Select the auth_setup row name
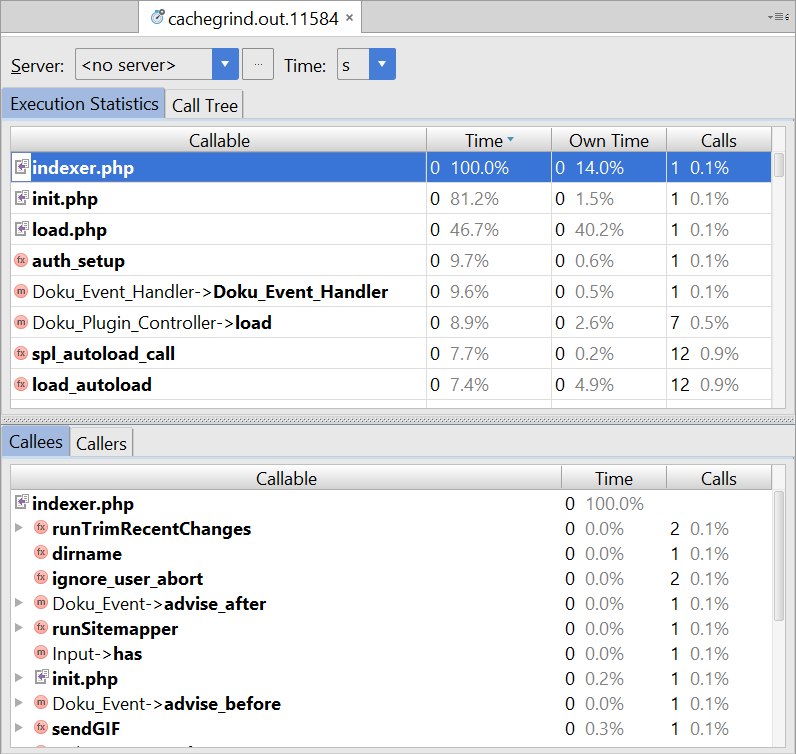Screen dimensions: 796x754 [78, 260]
